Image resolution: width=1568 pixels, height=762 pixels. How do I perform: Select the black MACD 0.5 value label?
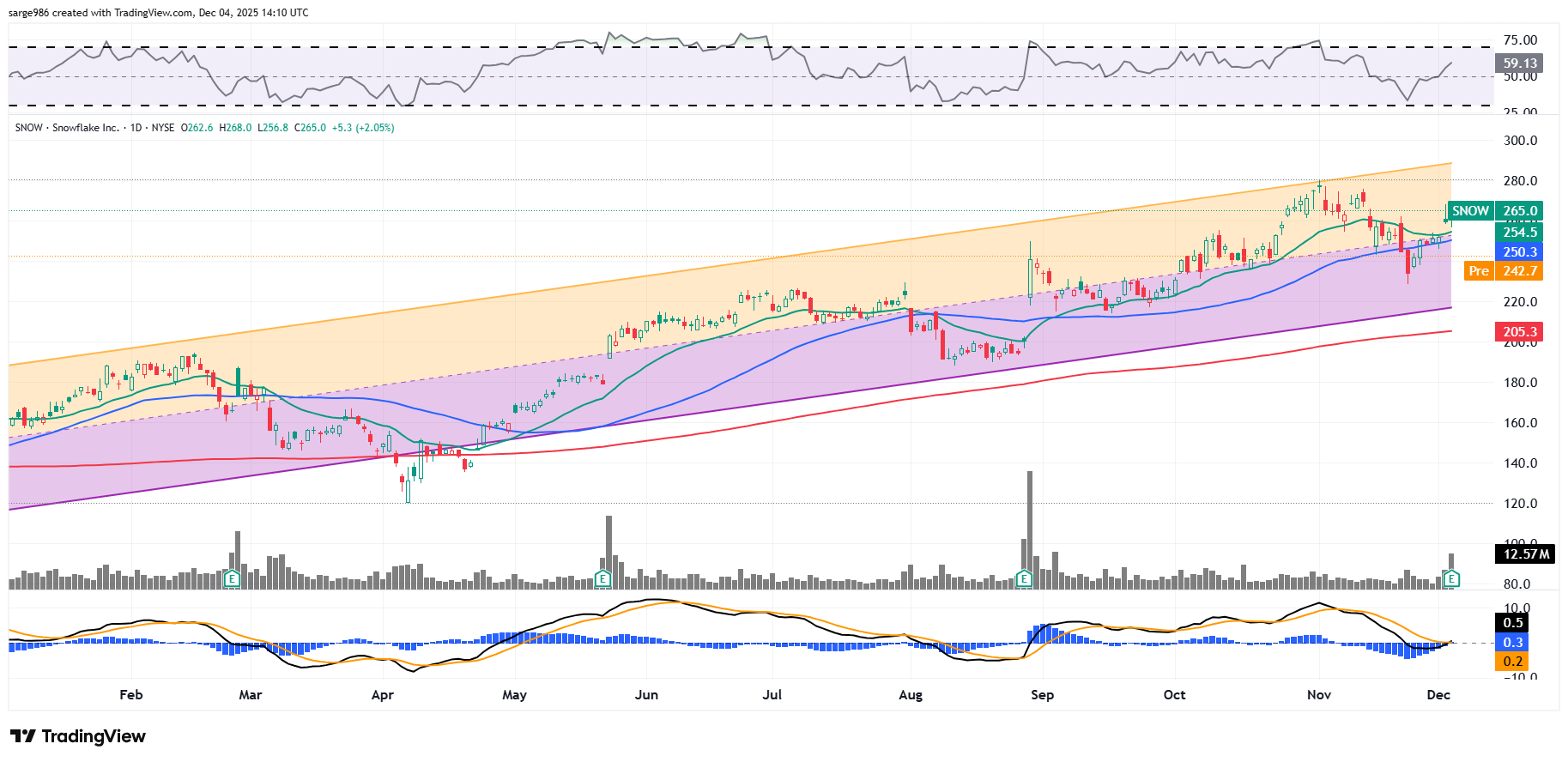1513,623
